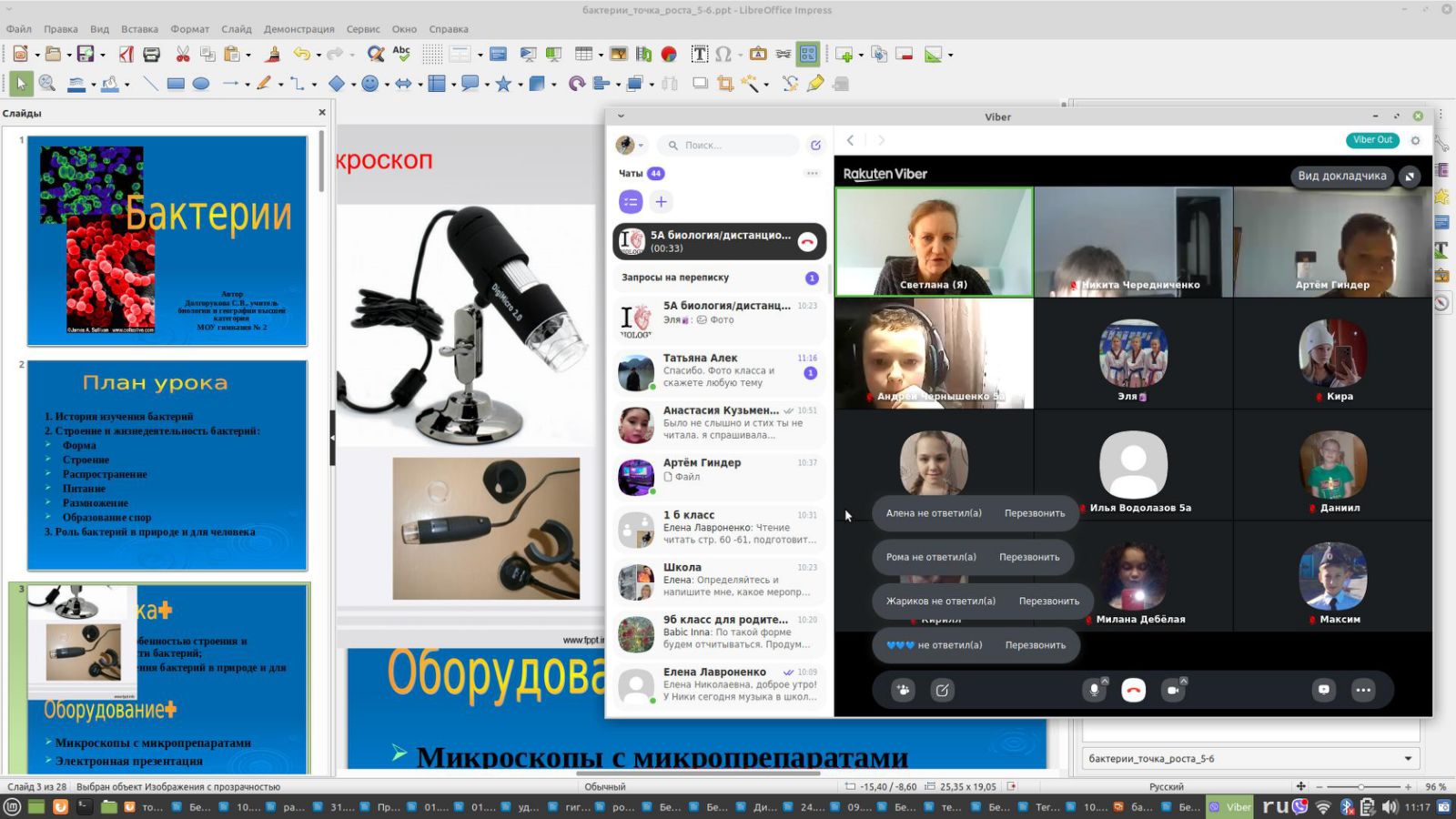Open the camera options arrow in Viber call
1456x819 pixels.
coord(1183,681)
